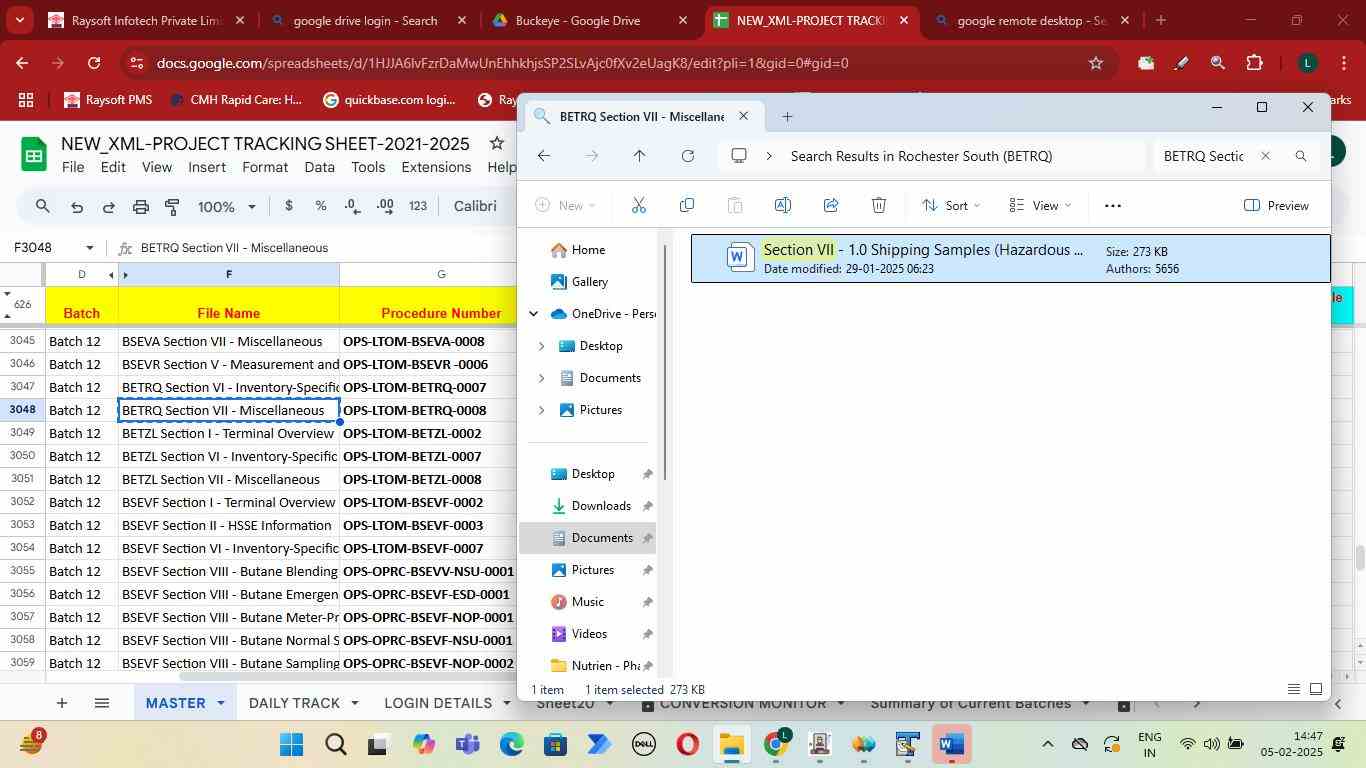1366x768 pixels.
Task: Print the spreadsheet
Action: [141, 207]
